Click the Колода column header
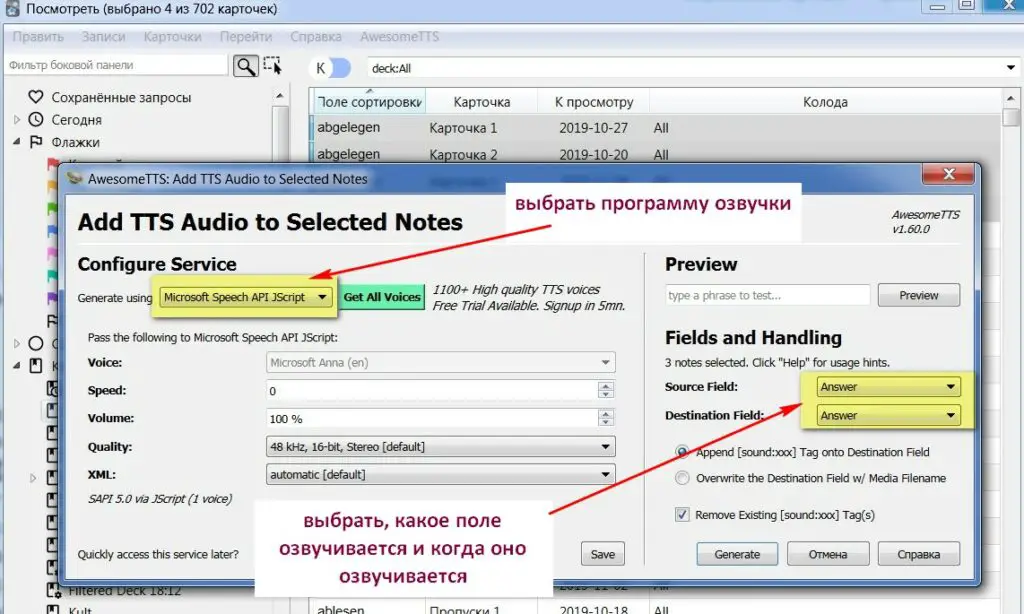 click(825, 102)
